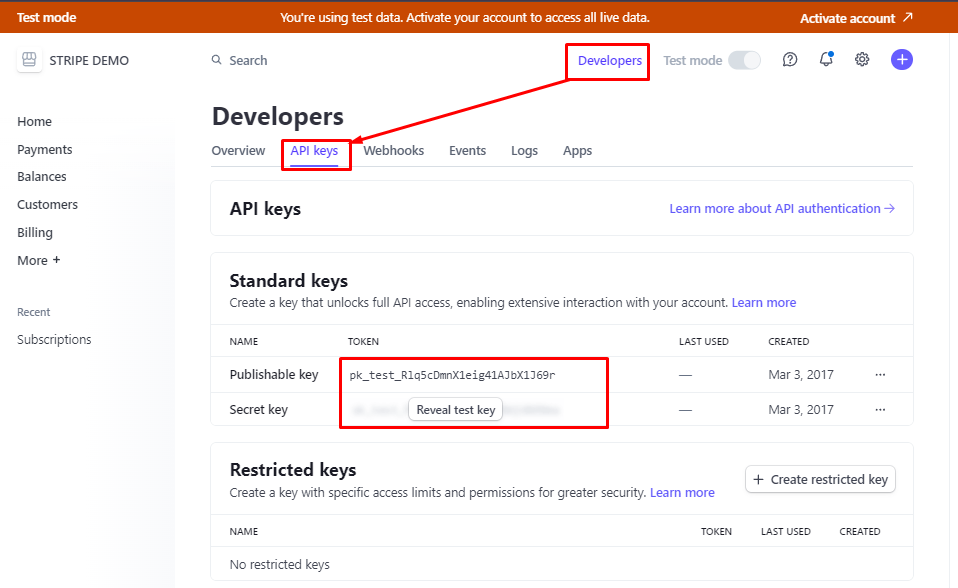This screenshot has width=958, height=588.
Task: Switch to the Webhooks tab
Action: (x=393, y=151)
